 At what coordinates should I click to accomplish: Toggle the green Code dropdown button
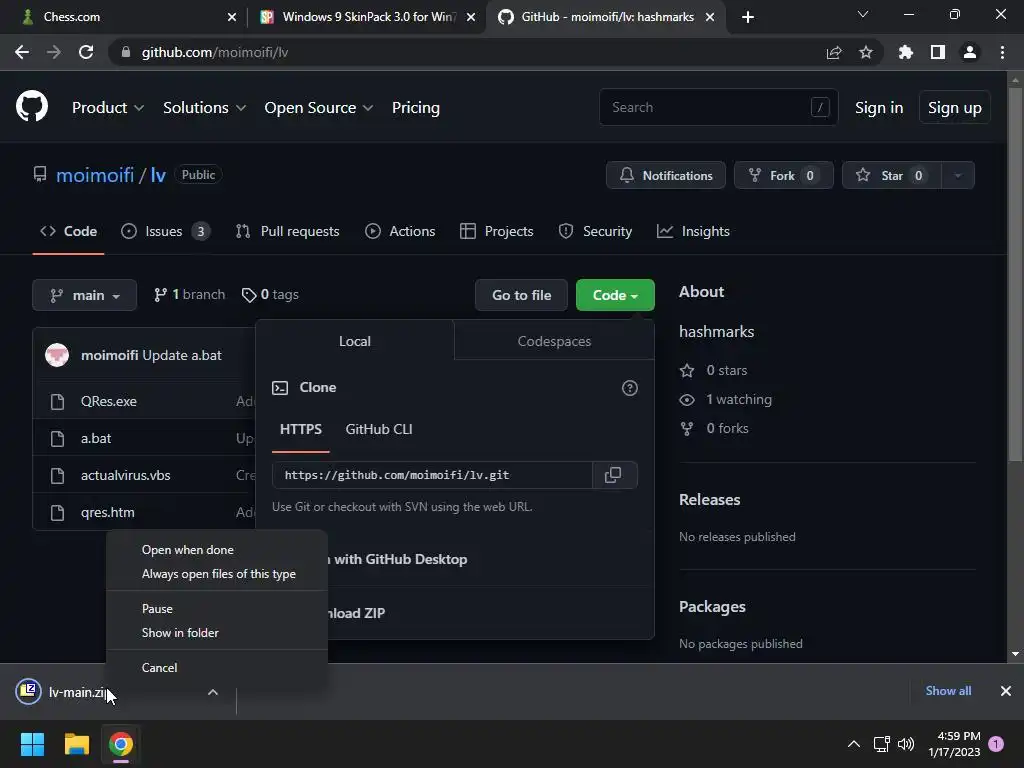tap(615, 295)
